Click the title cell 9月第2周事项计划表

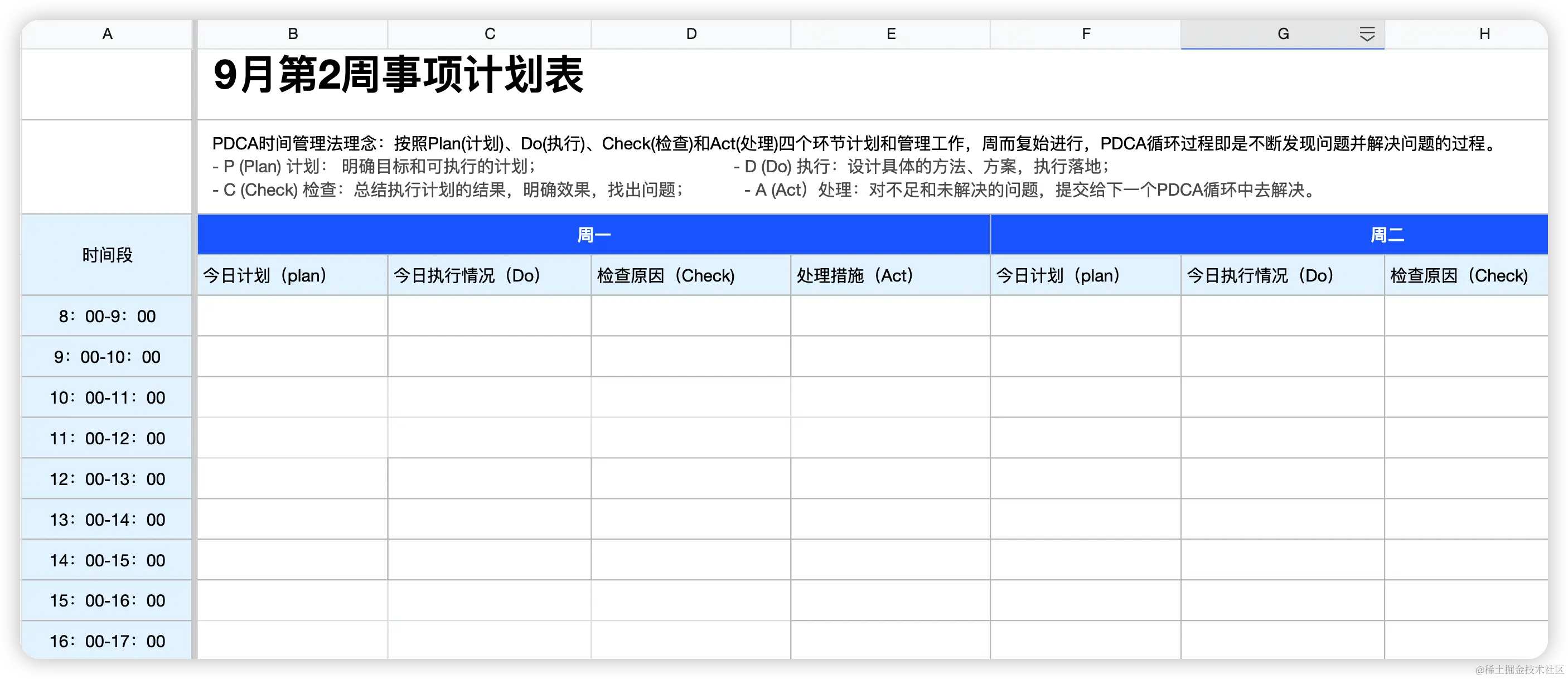399,76
